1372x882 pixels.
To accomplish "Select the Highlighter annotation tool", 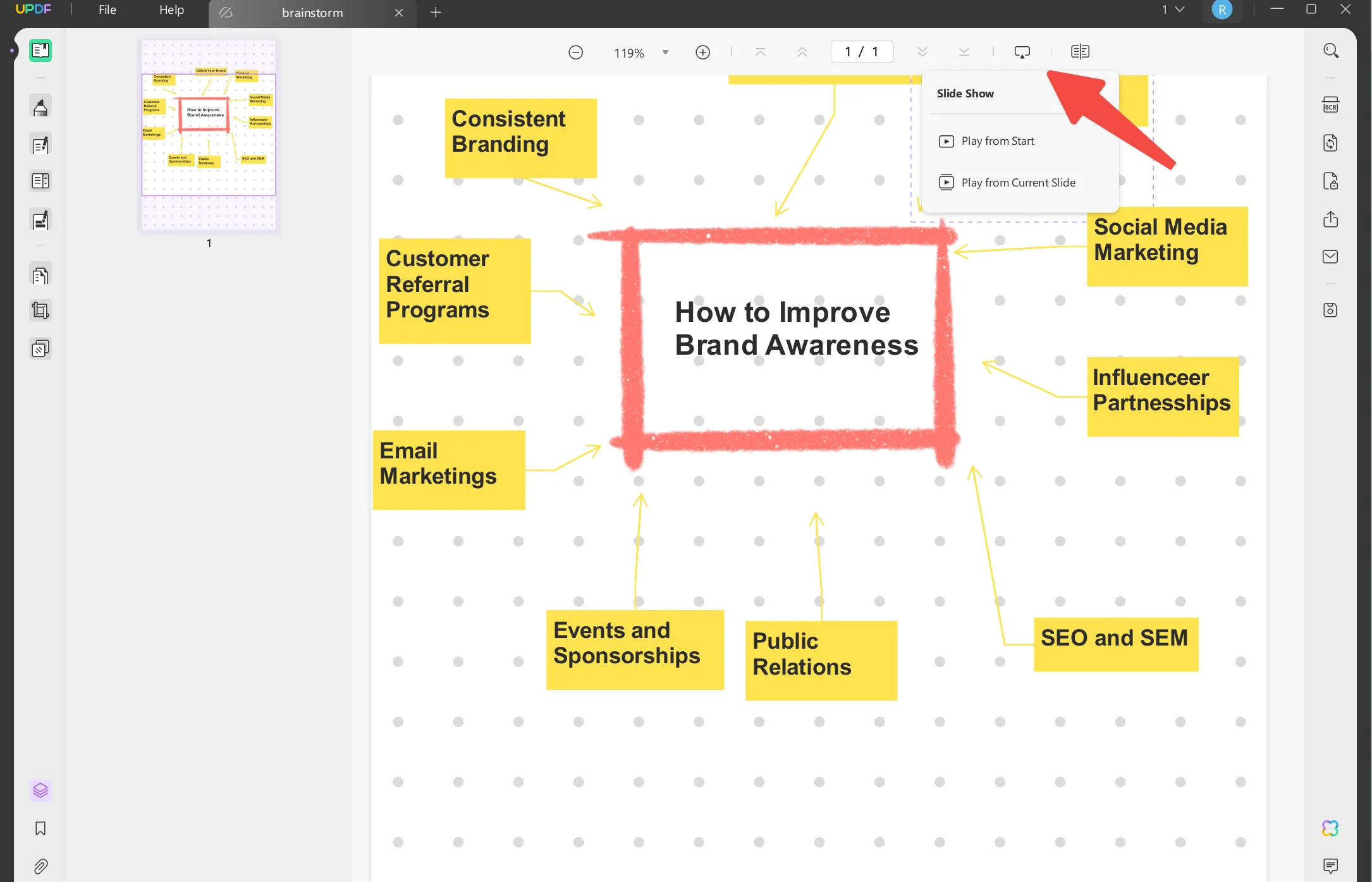I will pyautogui.click(x=40, y=106).
